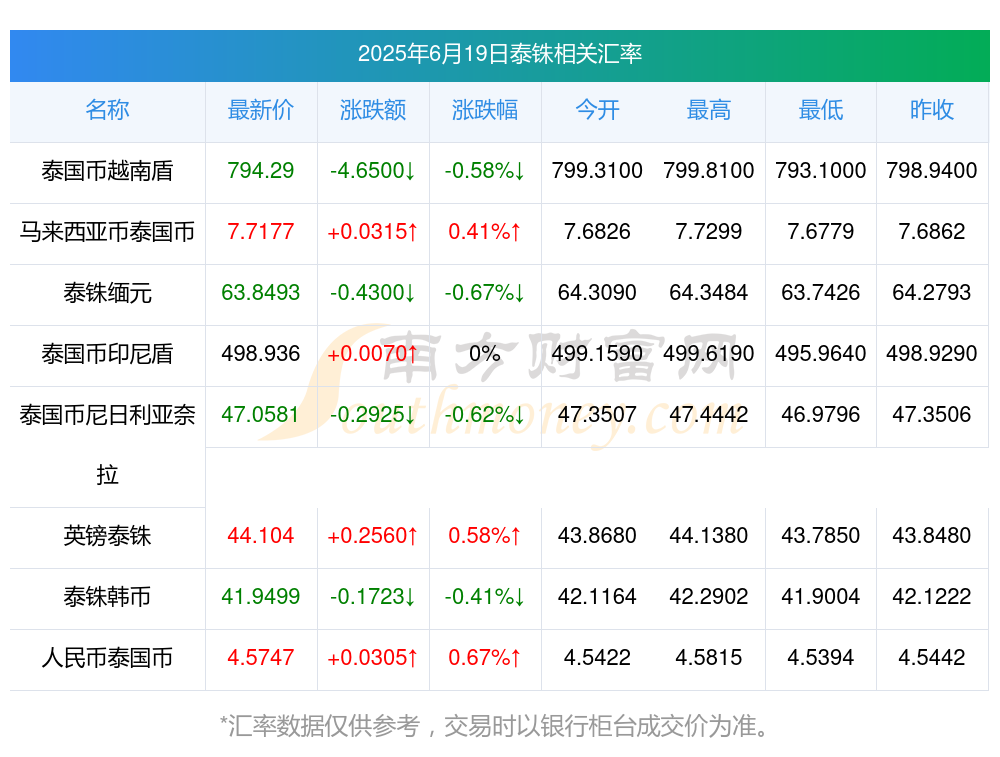1000x757 pixels.
Task: Click previous close 42.1222
Action: coord(932,596)
